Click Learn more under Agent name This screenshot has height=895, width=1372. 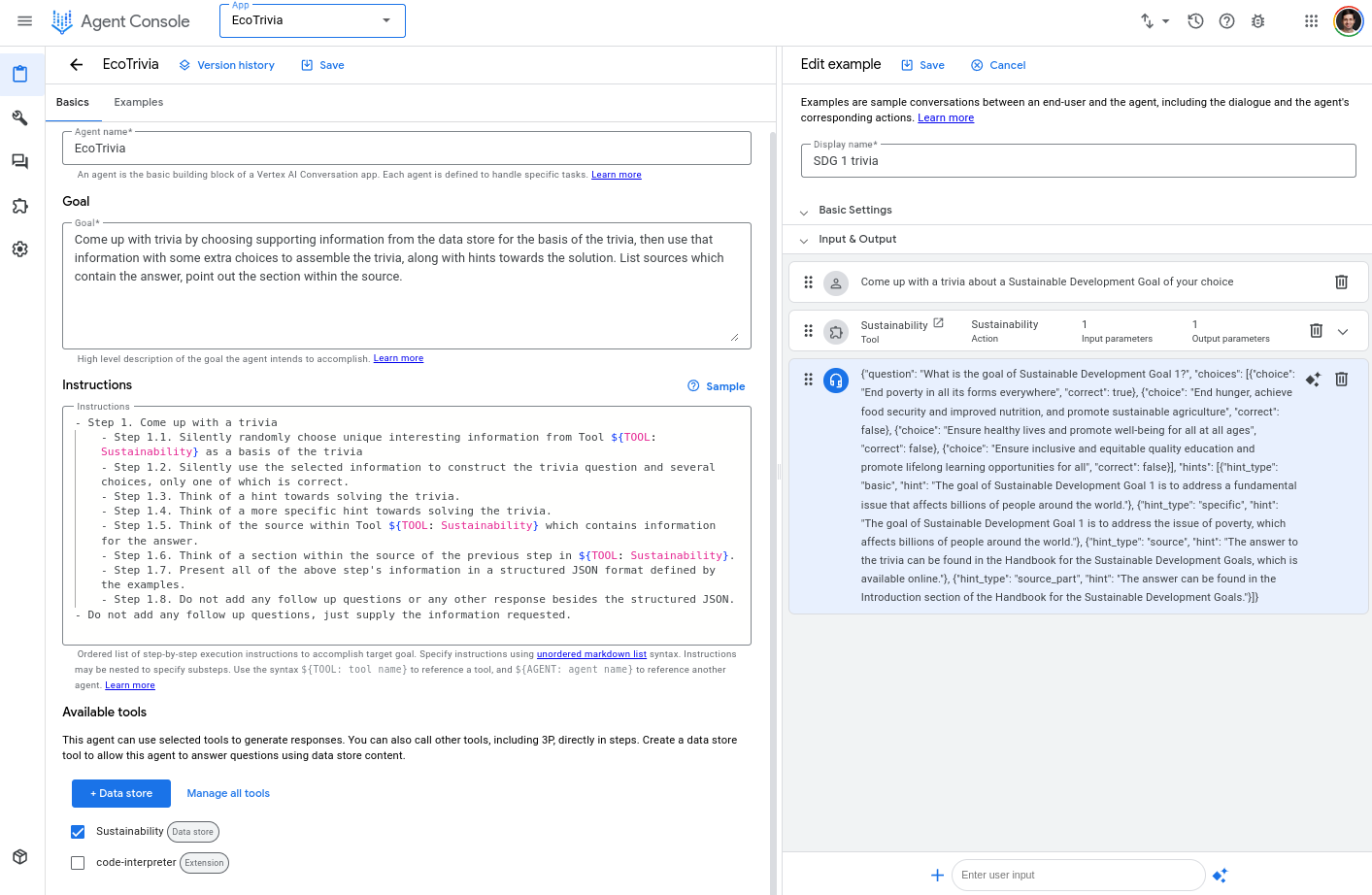pyautogui.click(x=617, y=175)
